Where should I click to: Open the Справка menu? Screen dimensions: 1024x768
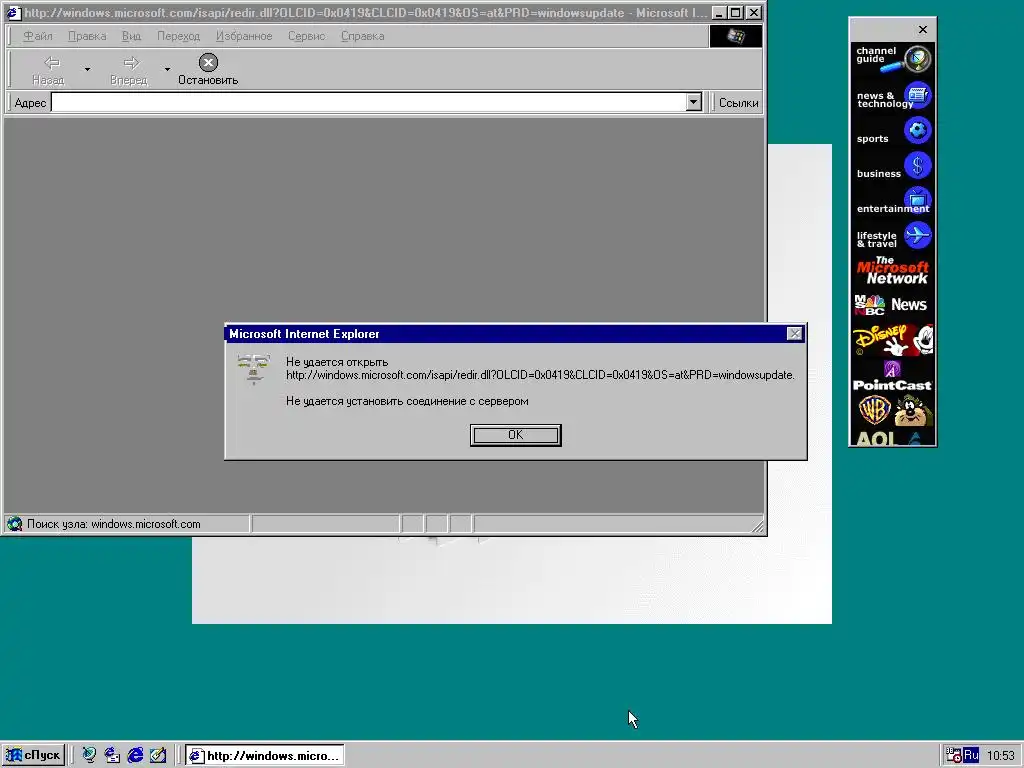(x=362, y=36)
